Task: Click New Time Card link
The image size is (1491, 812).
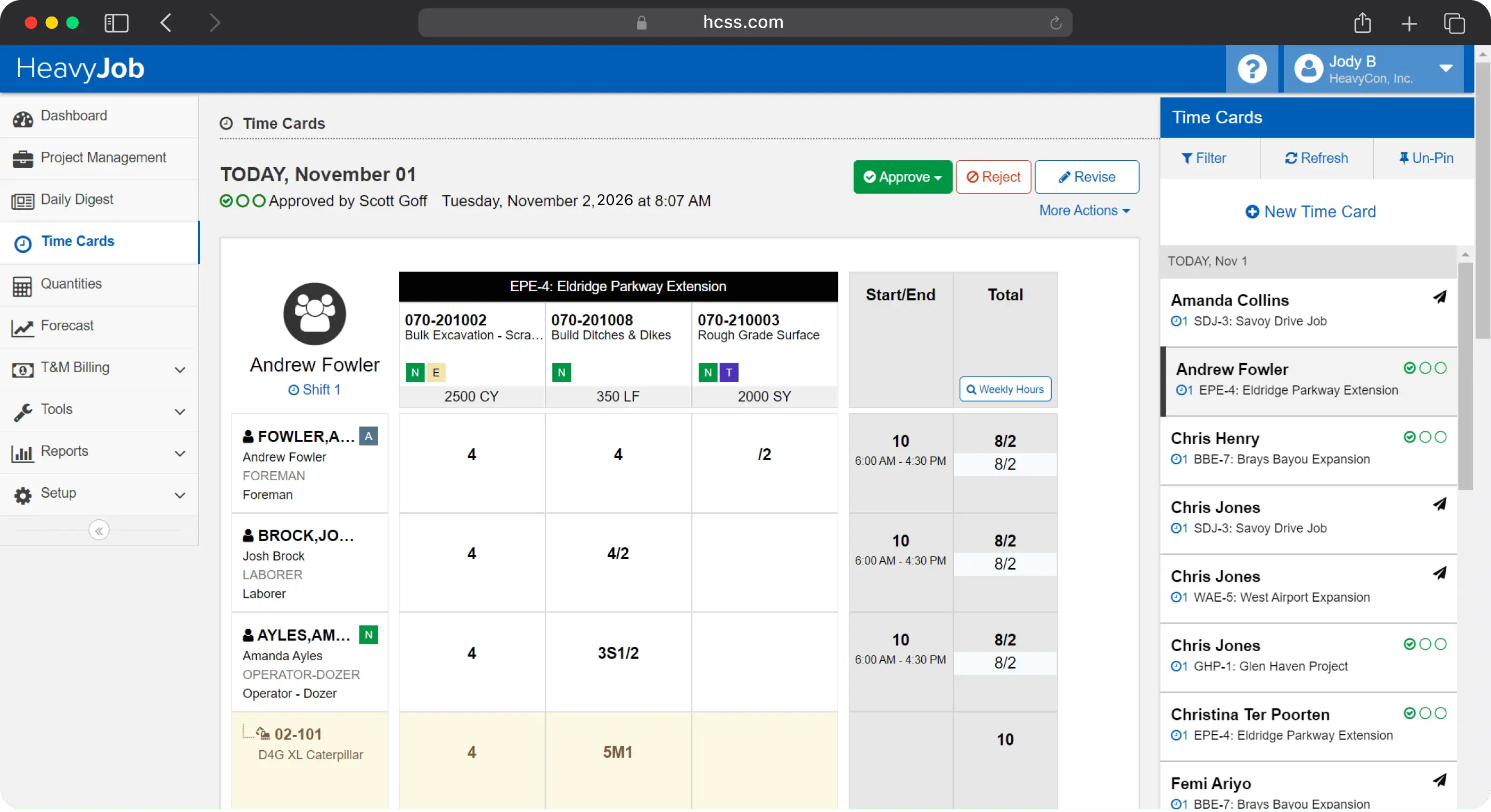Action: 1310,212
